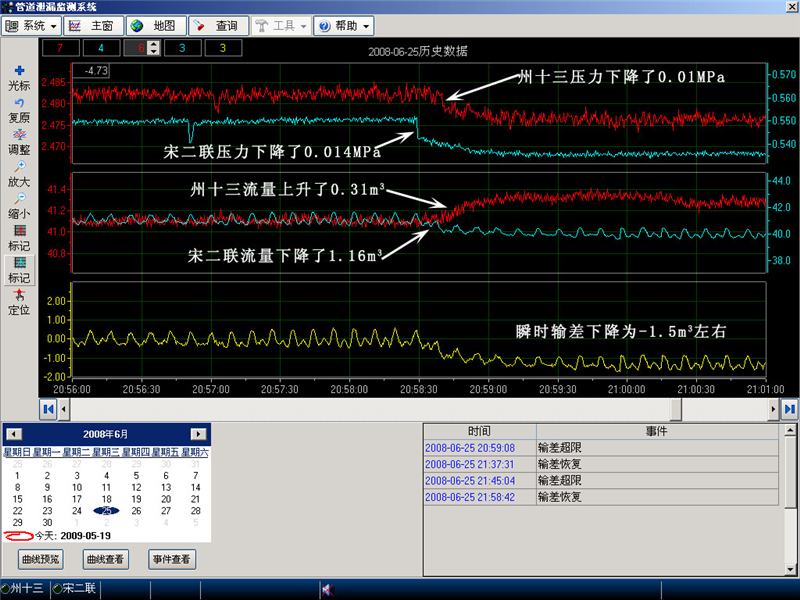Select the 光标 cursor tool

[x=19, y=77]
